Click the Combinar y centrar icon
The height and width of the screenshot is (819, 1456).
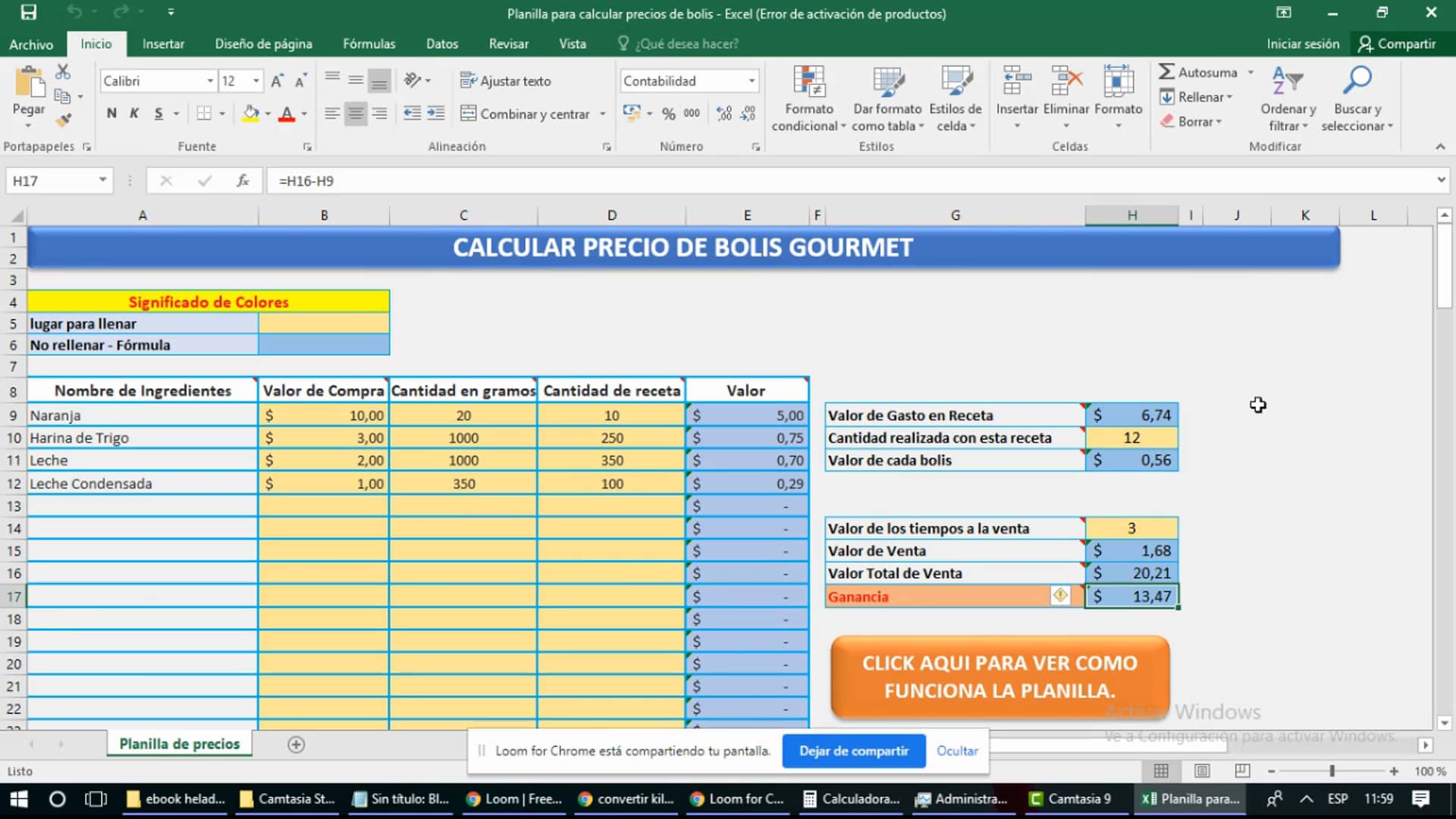pyautogui.click(x=468, y=114)
